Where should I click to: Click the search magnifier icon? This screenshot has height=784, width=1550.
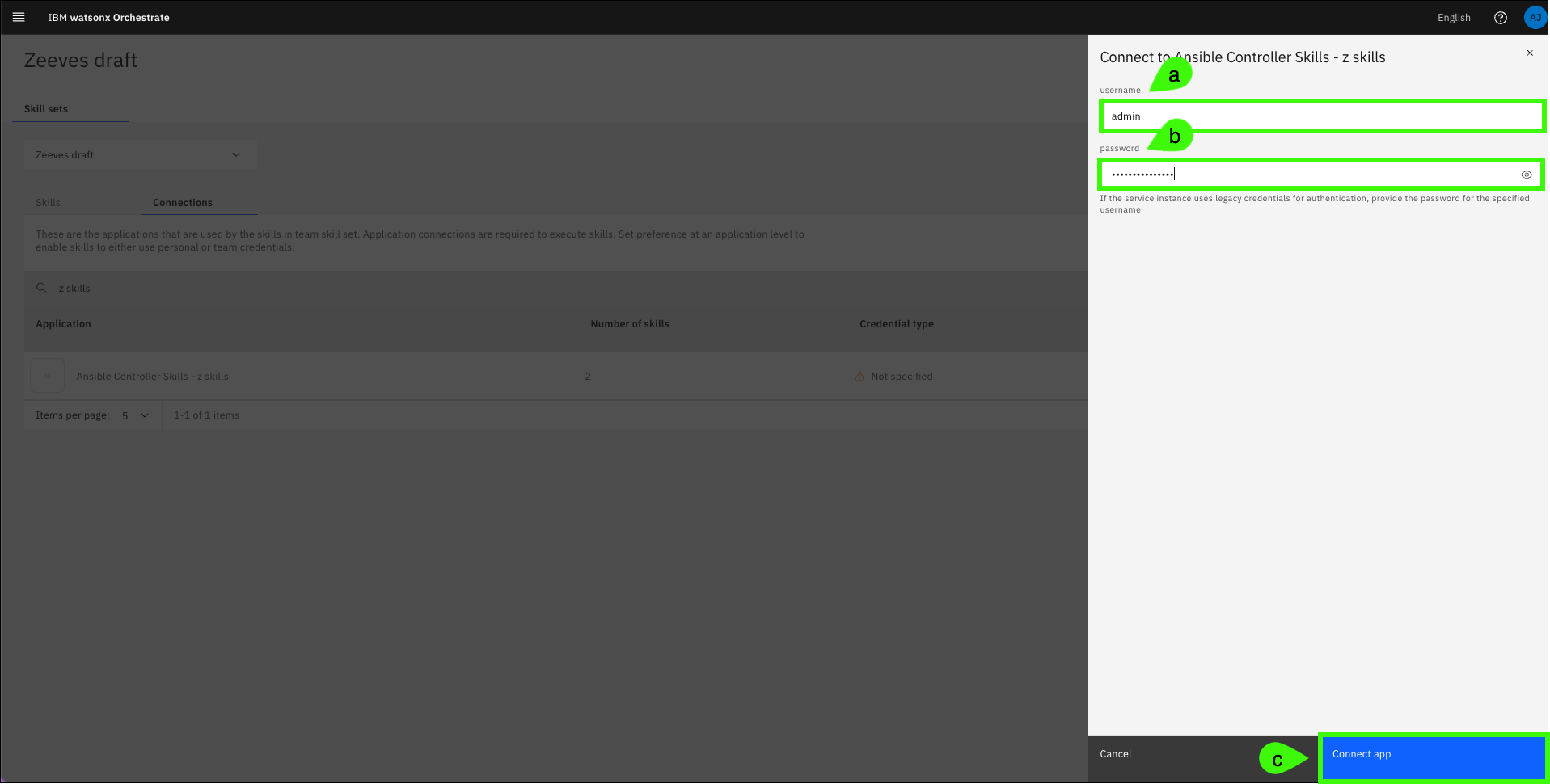point(42,288)
